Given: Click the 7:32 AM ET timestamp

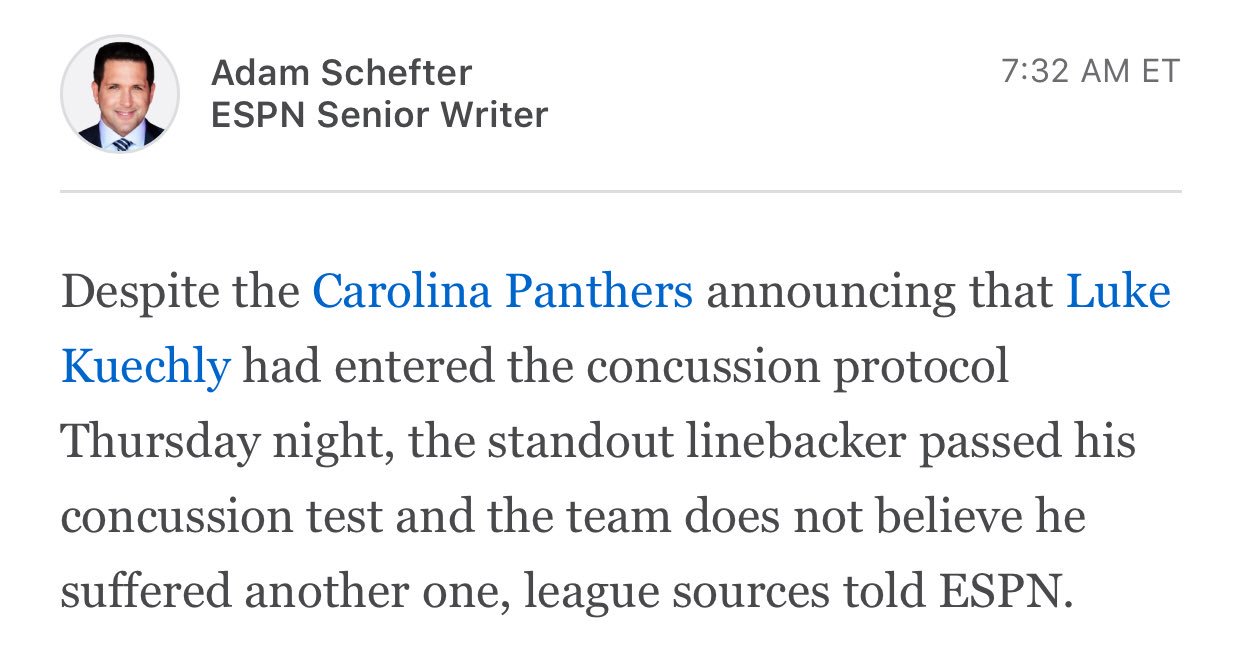Looking at the screenshot, I should pos(1090,71).
